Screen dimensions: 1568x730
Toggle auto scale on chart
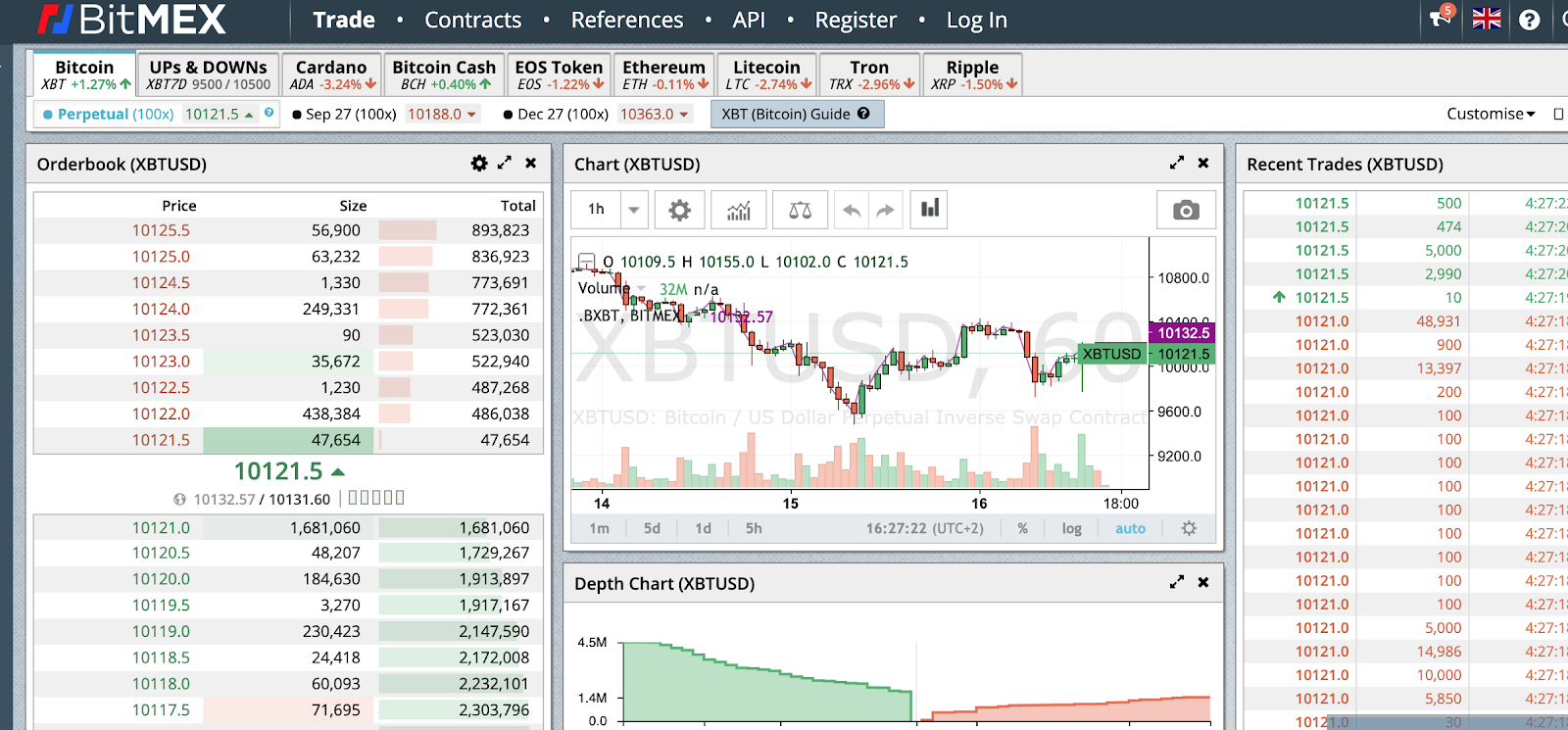(1130, 528)
